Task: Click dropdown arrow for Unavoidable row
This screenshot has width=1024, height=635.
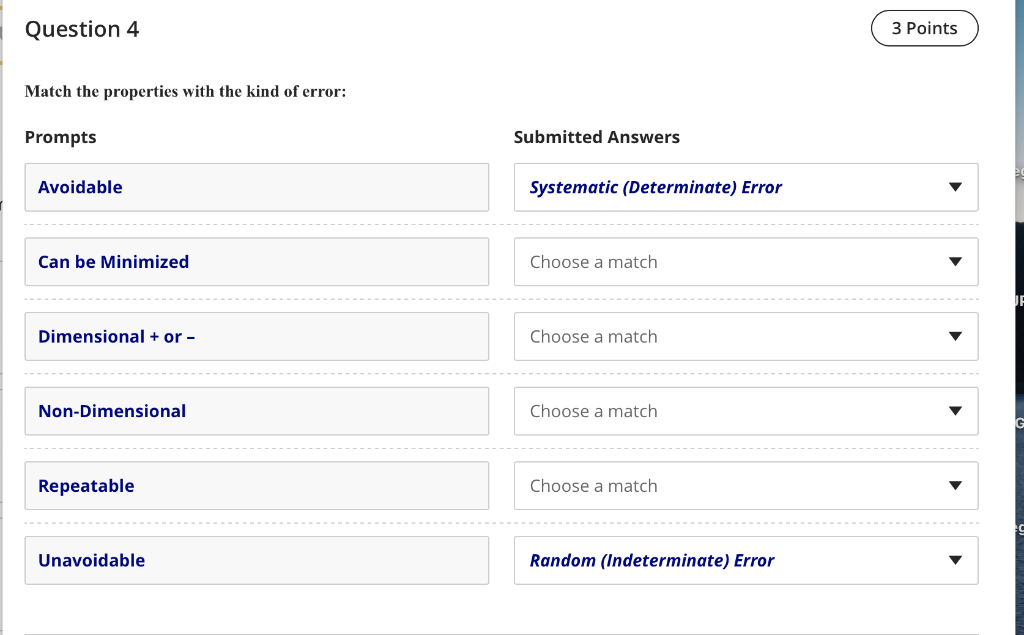Action: (954, 560)
